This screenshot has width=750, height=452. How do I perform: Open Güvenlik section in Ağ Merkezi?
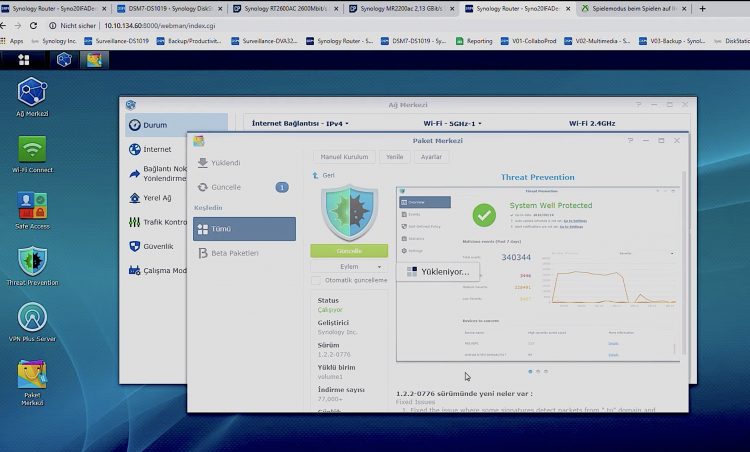[157, 246]
